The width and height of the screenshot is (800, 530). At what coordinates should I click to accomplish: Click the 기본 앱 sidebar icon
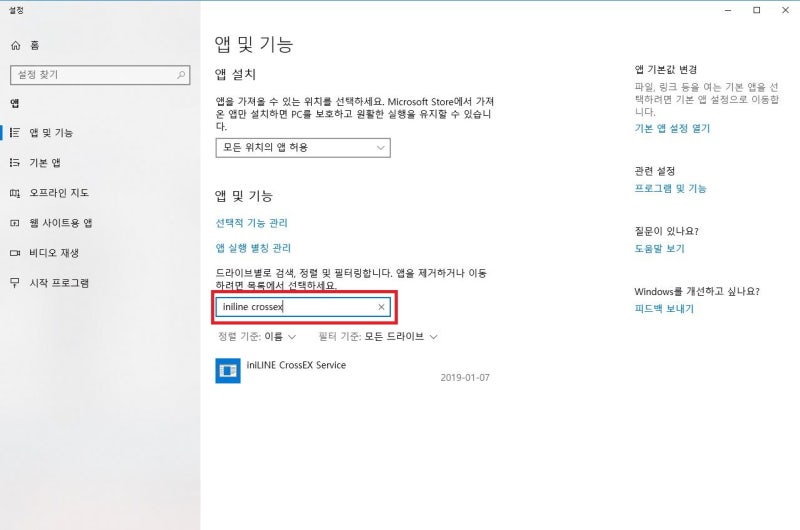[x=15, y=163]
